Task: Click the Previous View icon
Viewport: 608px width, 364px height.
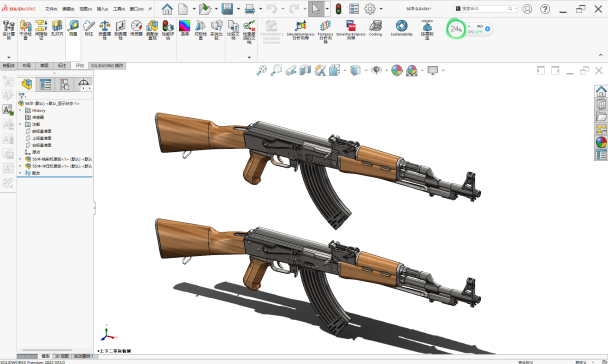Action: click(291, 70)
